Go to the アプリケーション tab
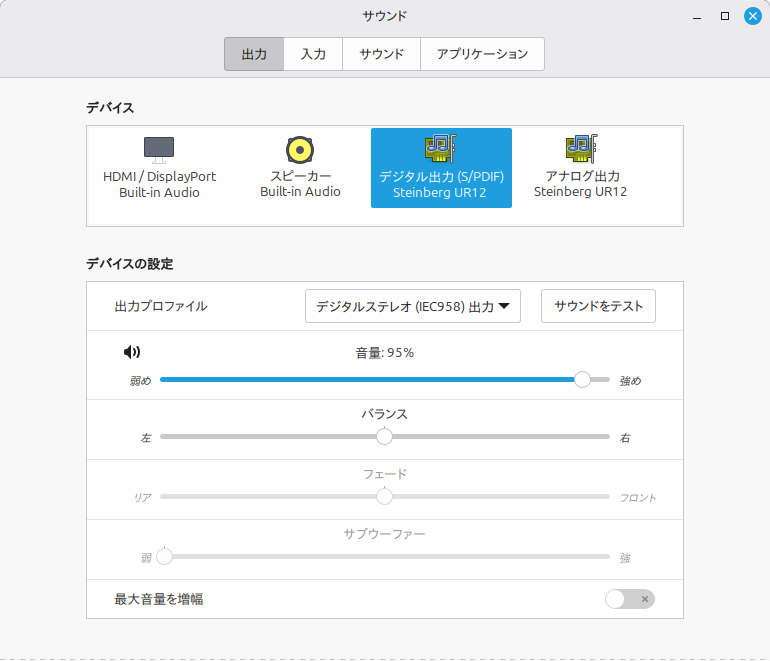770x661 pixels. point(482,54)
